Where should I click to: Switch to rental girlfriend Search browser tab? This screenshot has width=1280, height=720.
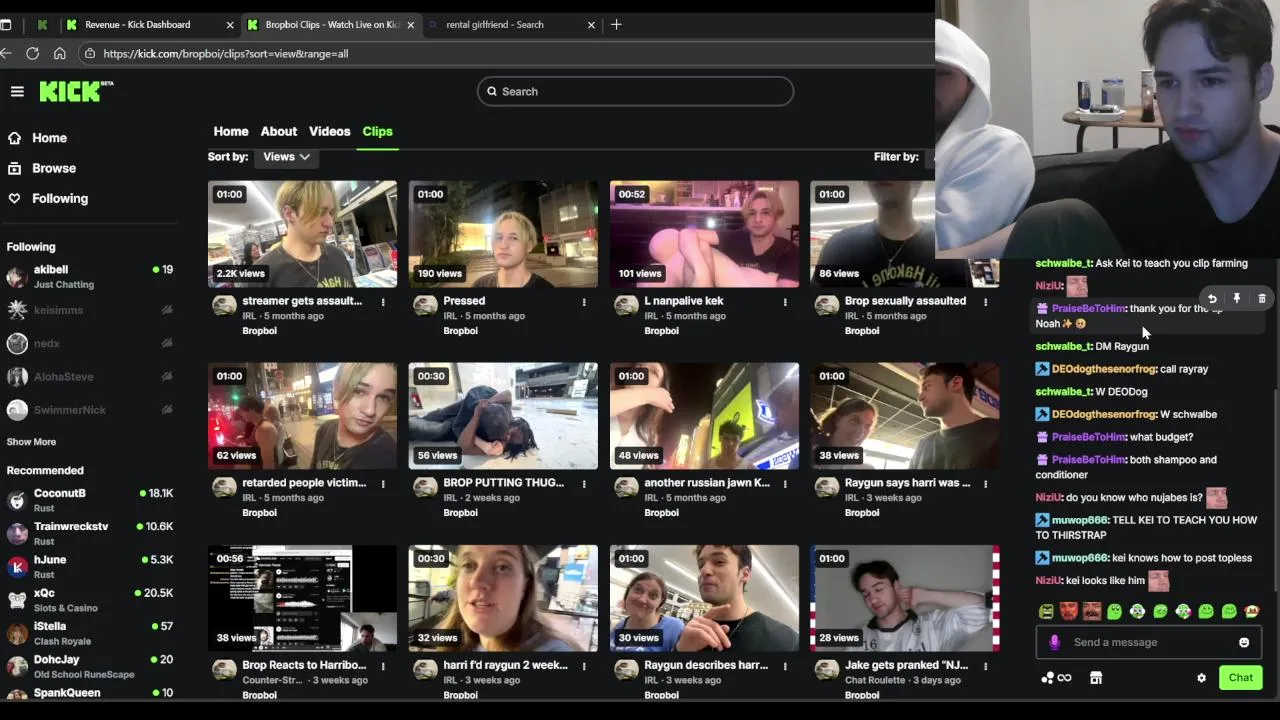510,25
